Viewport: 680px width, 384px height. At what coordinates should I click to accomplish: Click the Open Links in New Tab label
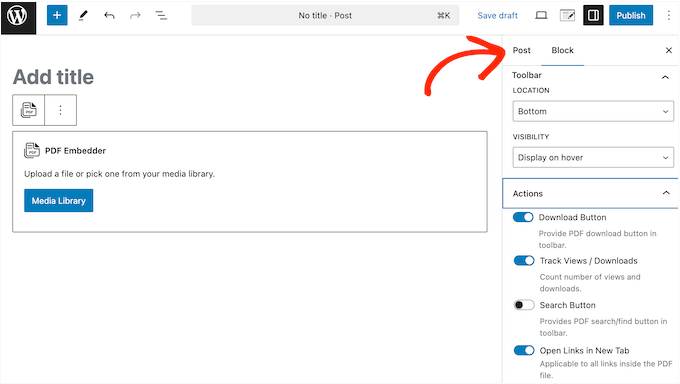click(x=584, y=351)
